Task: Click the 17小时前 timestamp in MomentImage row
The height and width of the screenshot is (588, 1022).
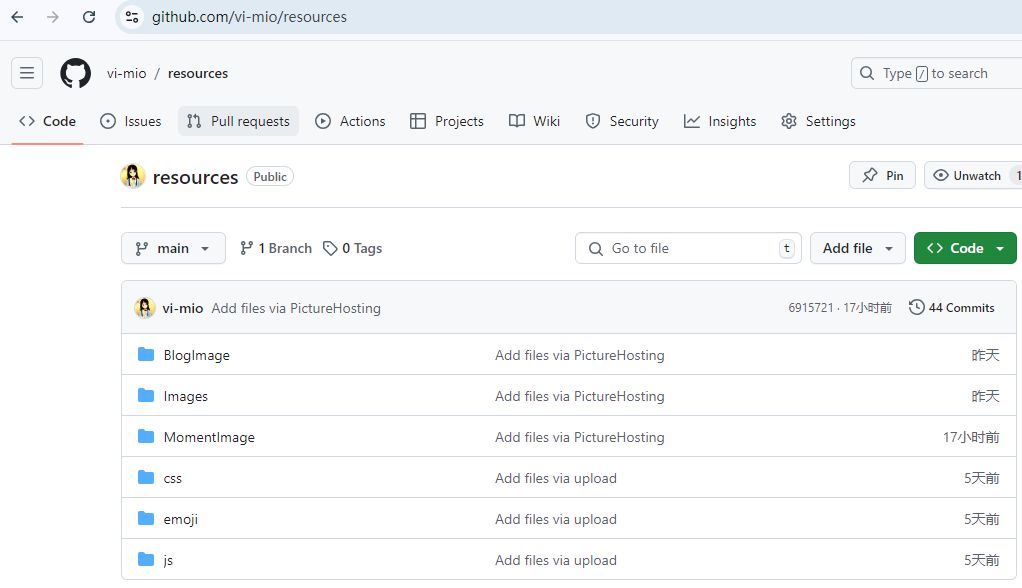Action: pyautogui.click(x=971, y=437)
